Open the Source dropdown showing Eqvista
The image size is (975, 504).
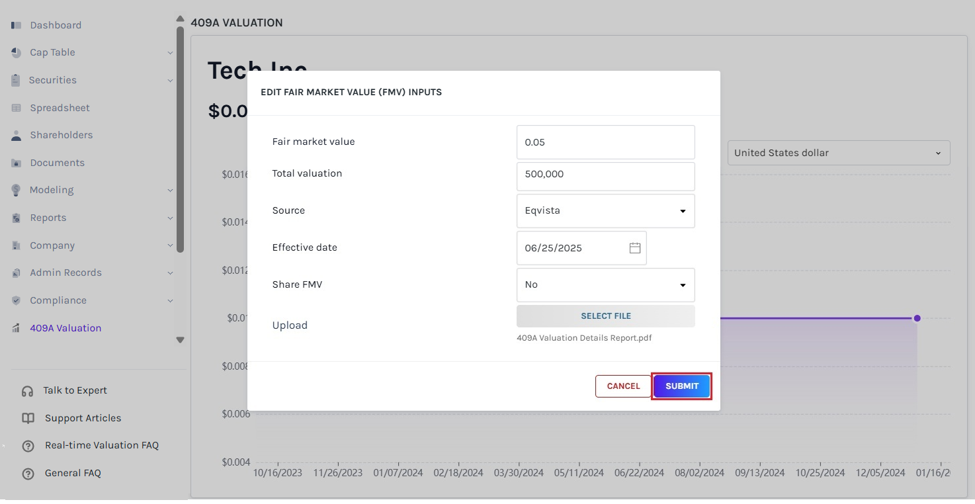coord(606,211)
